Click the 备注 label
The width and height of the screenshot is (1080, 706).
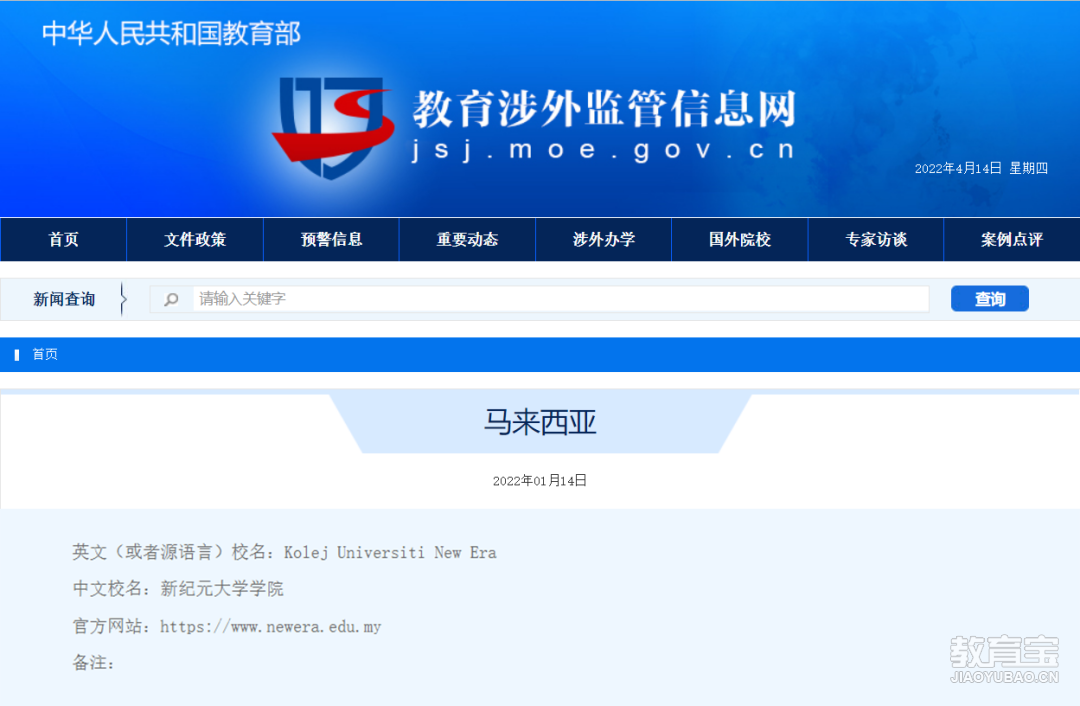point(93,663)
